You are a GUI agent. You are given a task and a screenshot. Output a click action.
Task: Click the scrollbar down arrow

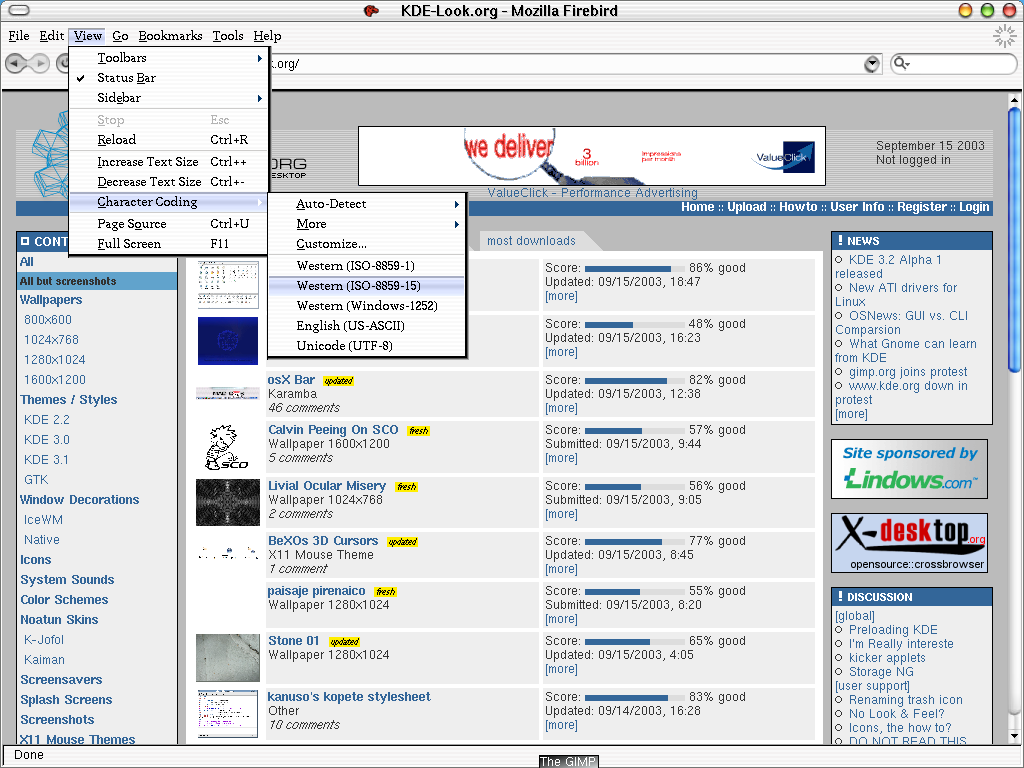coord(1014,736)
